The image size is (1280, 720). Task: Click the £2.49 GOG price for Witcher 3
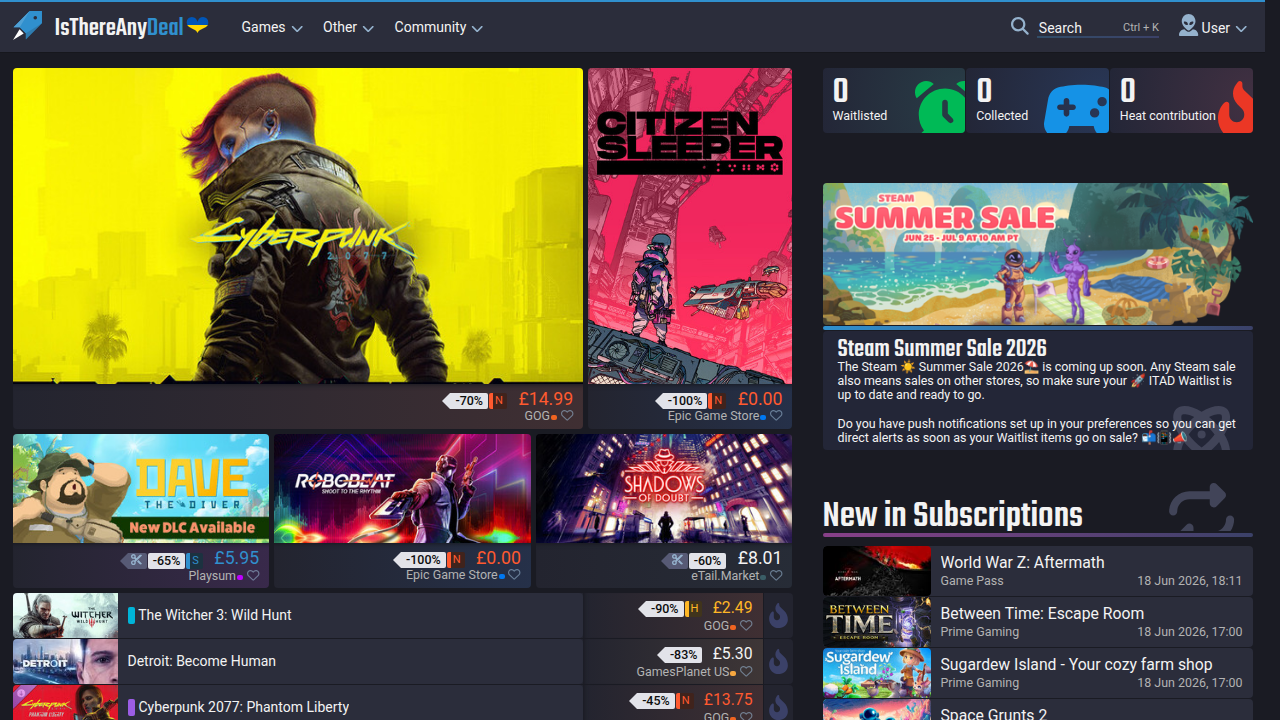coord(732,607)
